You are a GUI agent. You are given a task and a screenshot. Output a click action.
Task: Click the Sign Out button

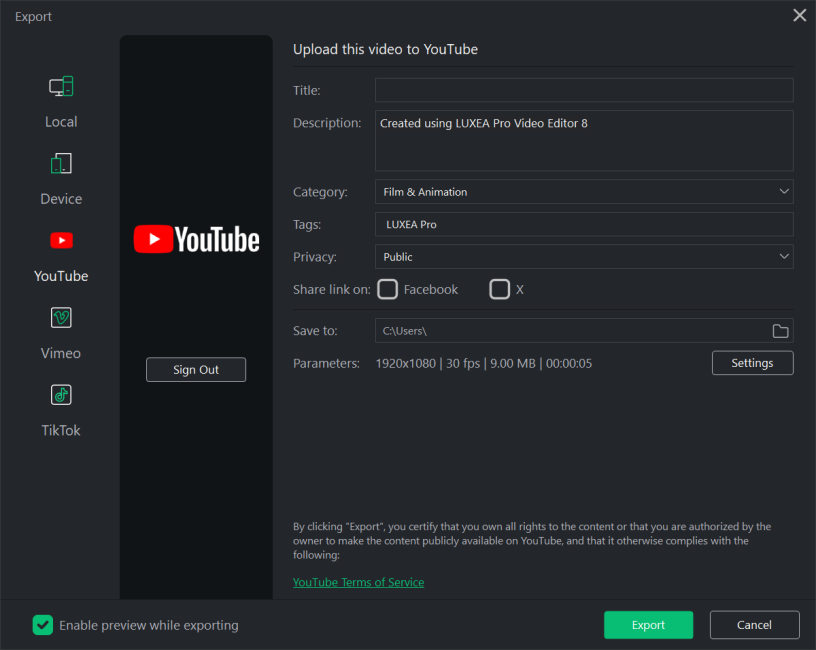coord(196,370)
